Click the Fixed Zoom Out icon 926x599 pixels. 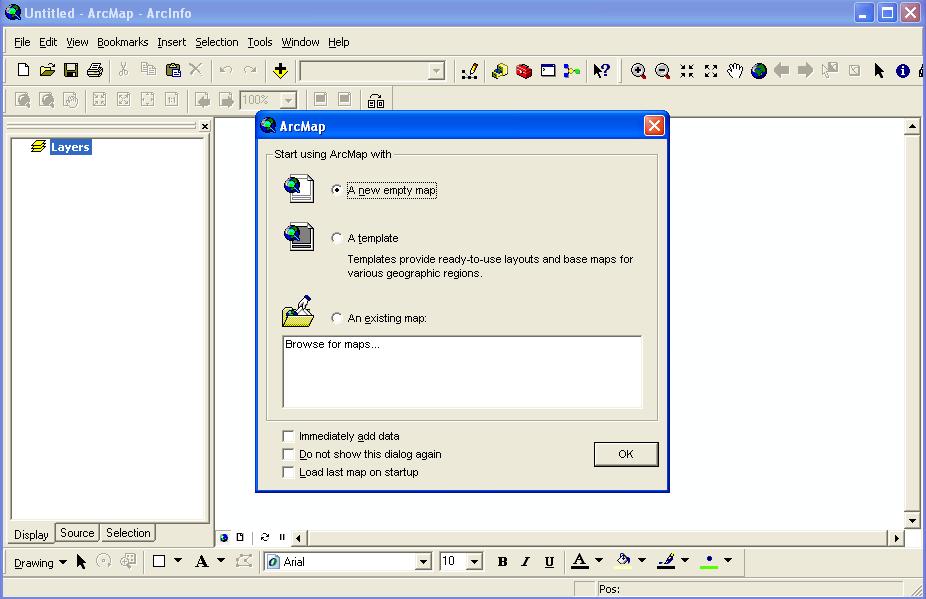[x=711, y=71]
